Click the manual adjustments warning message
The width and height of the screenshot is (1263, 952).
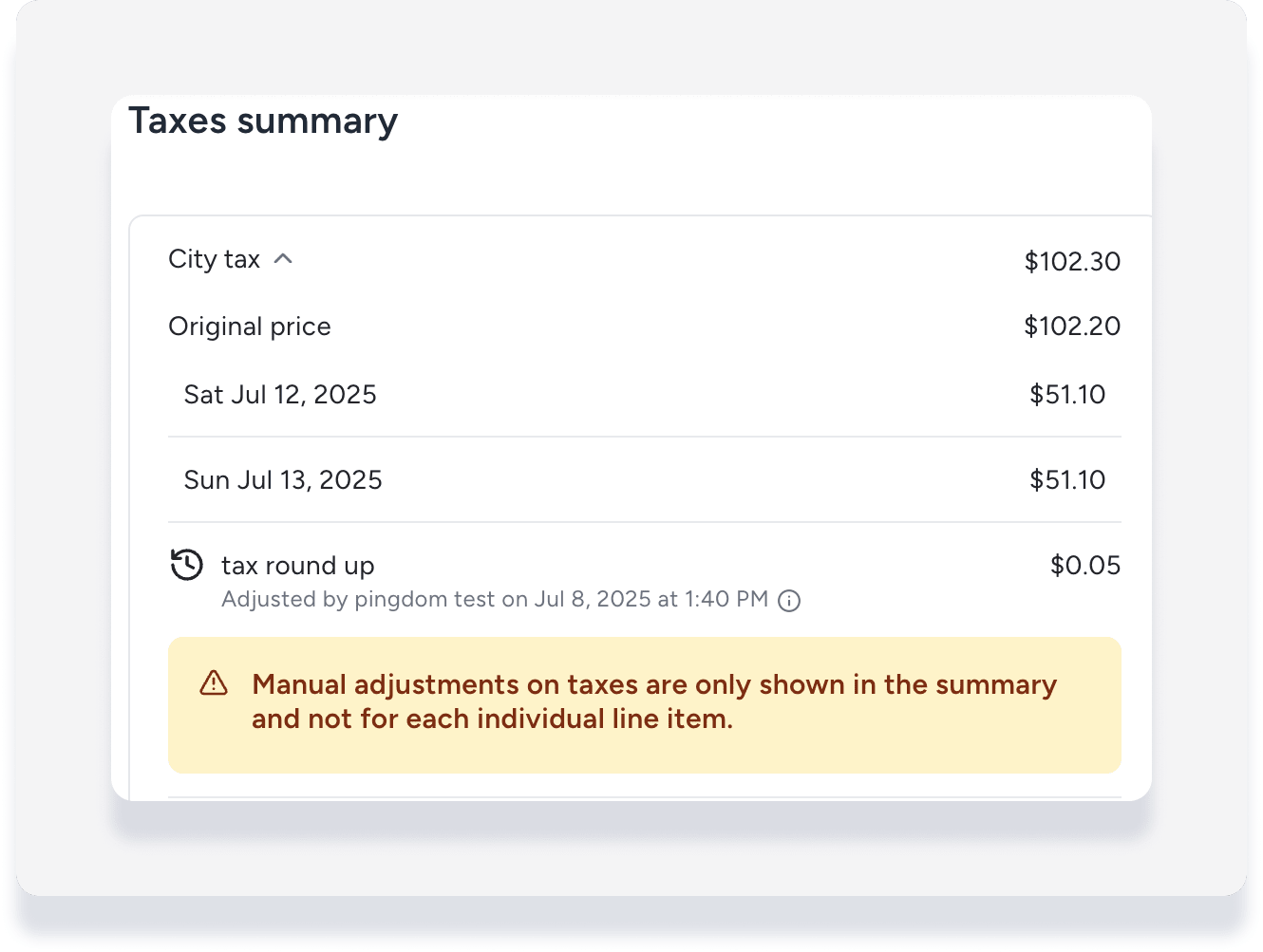(x=653, y=702)
